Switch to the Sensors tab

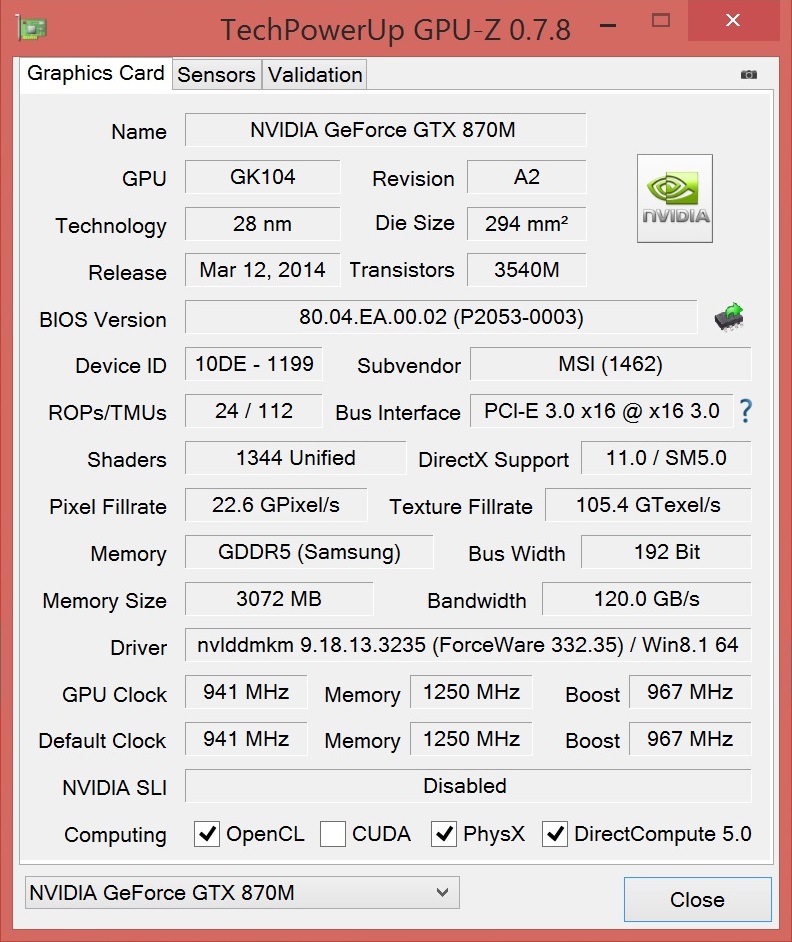(x=216, y=75)
